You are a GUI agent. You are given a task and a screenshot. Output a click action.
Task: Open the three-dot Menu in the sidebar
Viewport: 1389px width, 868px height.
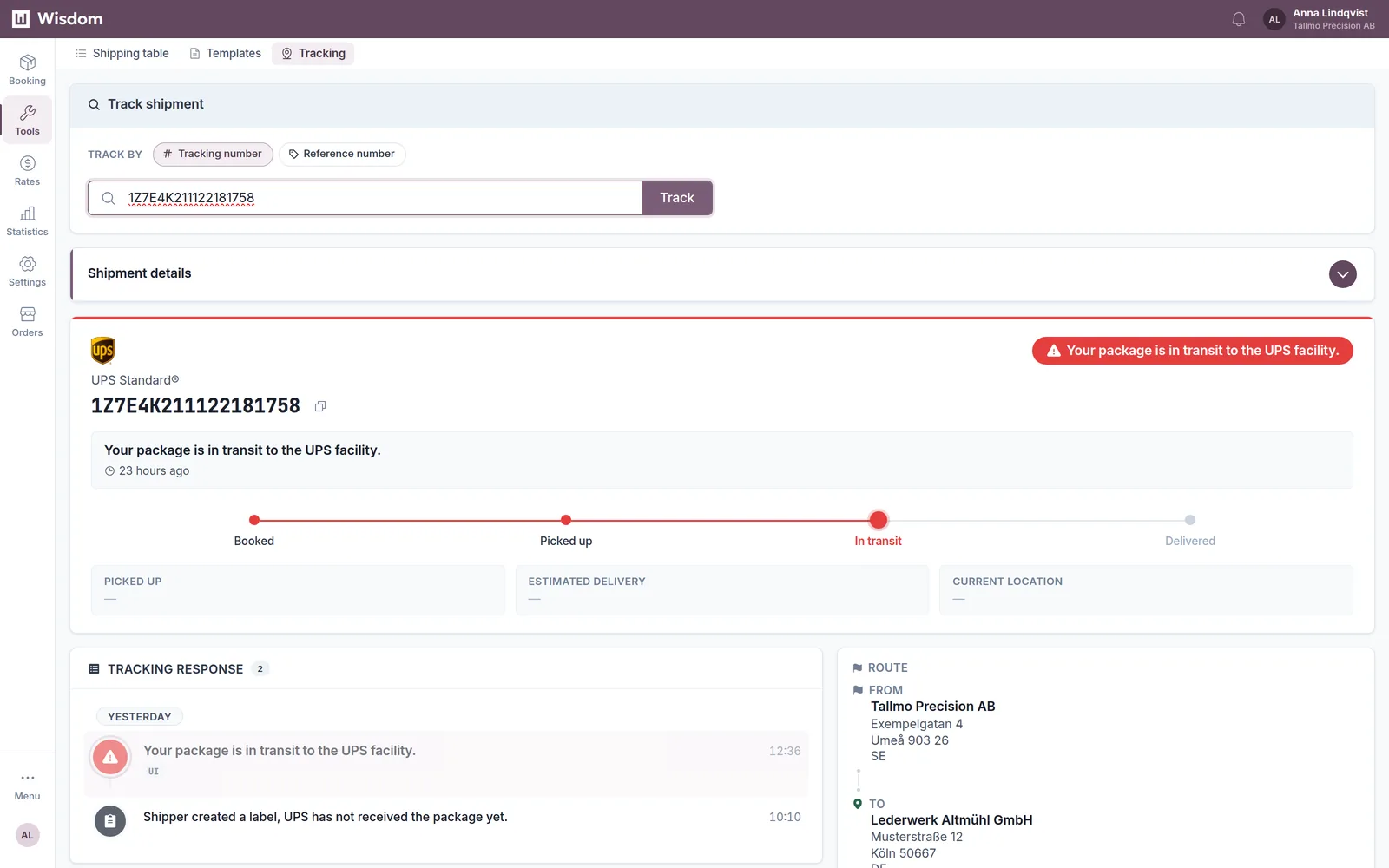click(x=27, y=786)
